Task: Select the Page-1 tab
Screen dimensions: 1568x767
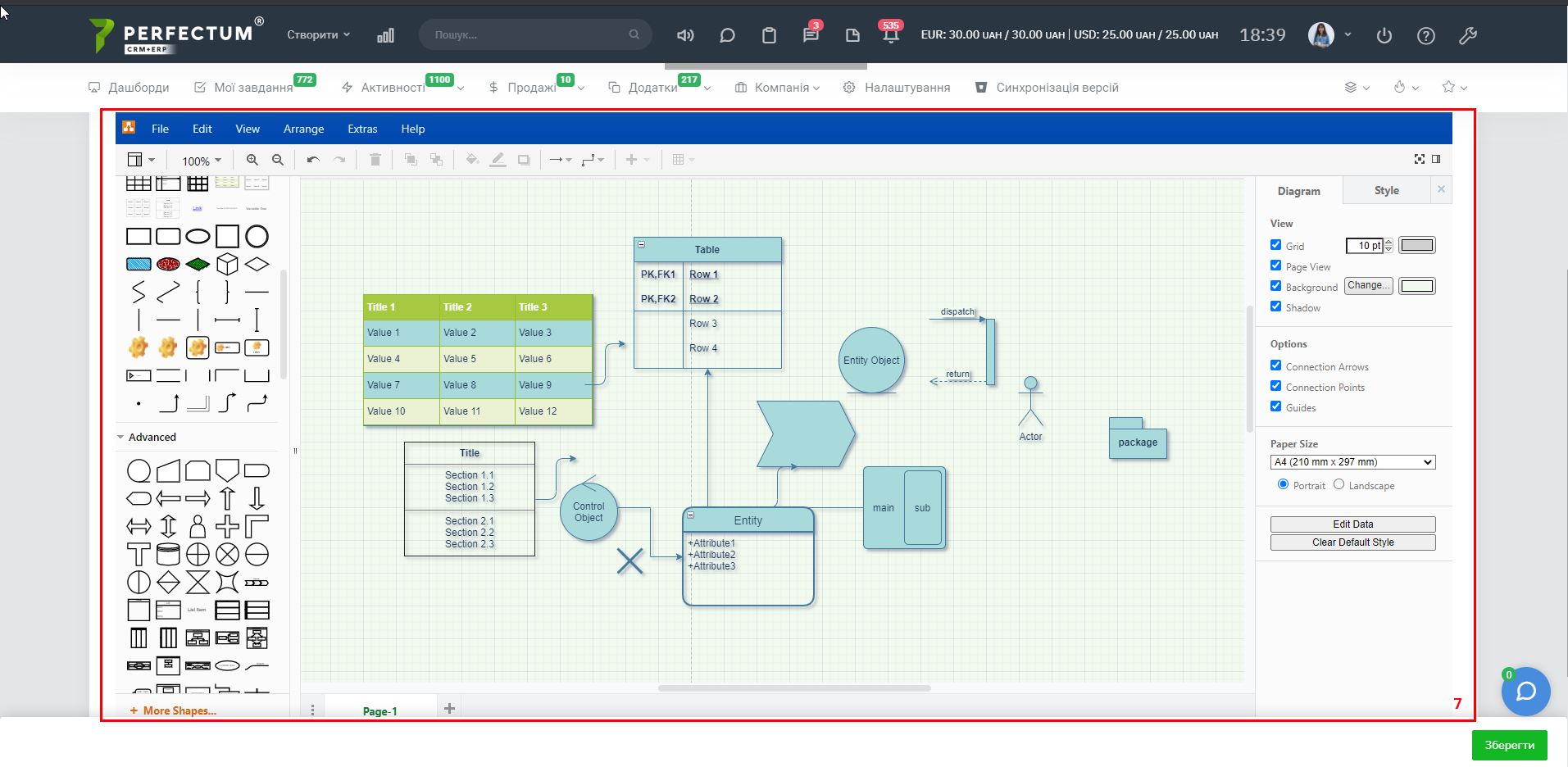Action: click(380, 710)
